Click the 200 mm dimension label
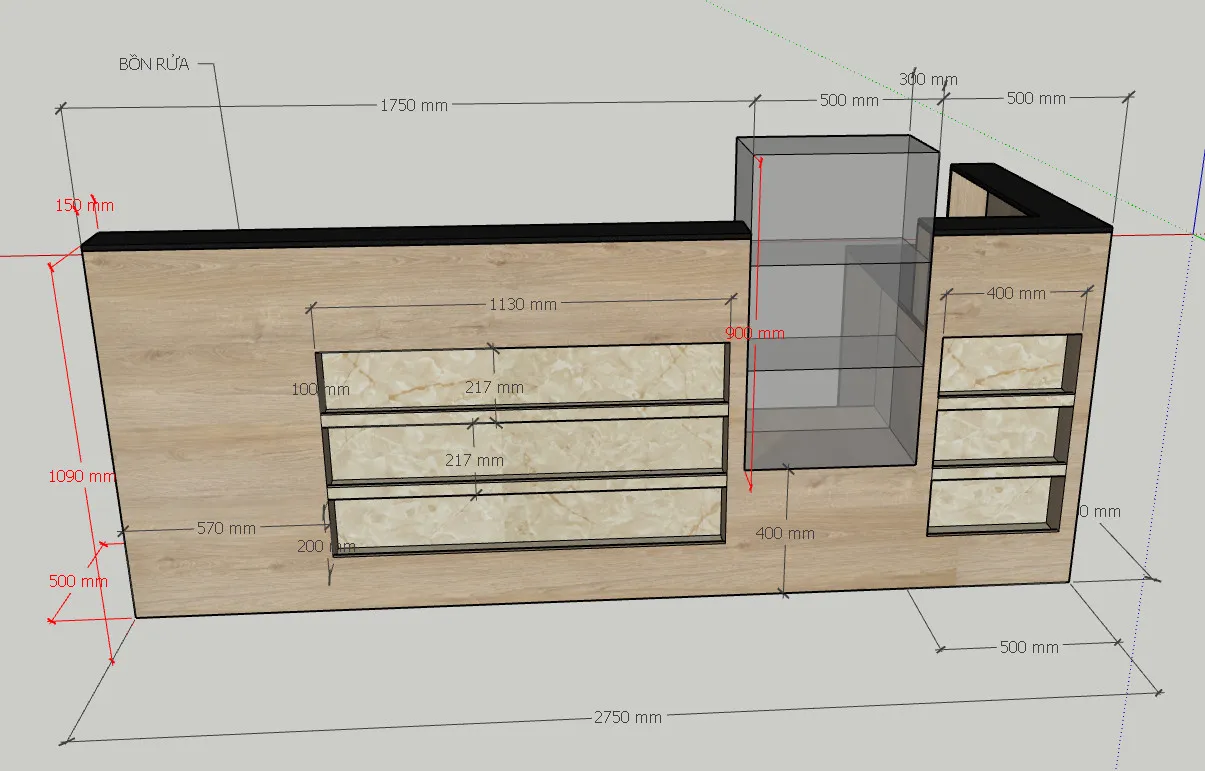This screenshot has width=1205, height=771. (x=325, y=546)
